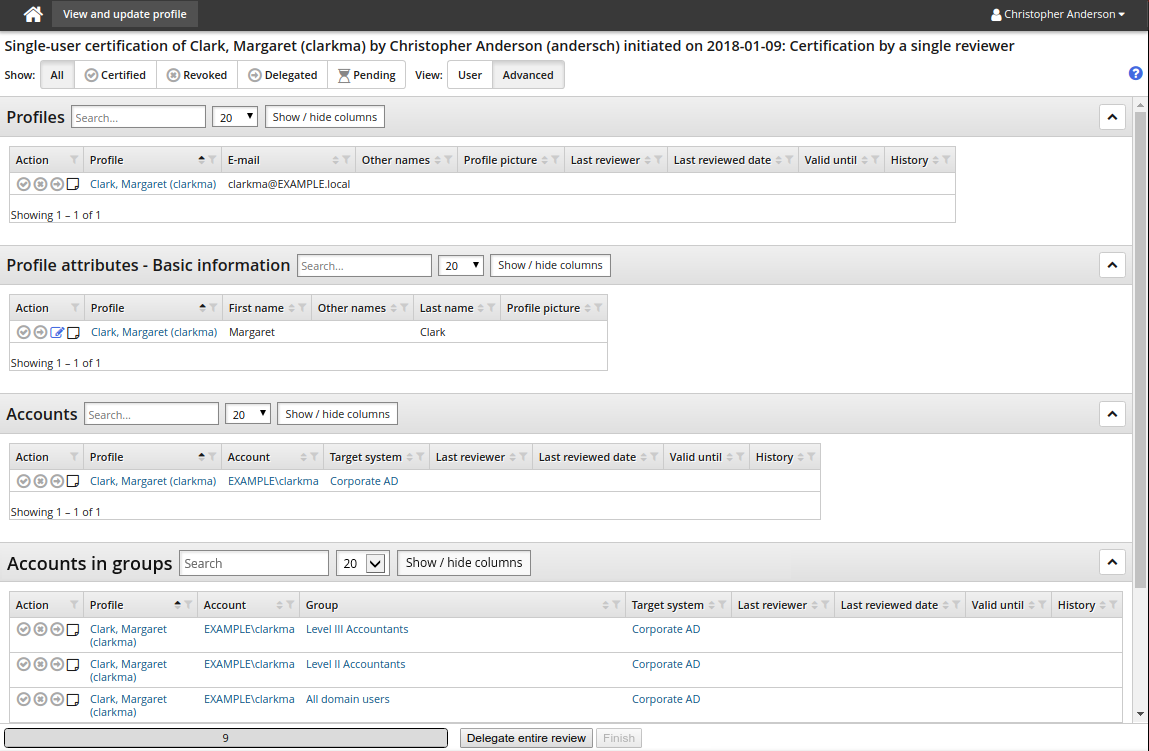Show only Certified items
The image size is (1149, 751).
[116, 75]
